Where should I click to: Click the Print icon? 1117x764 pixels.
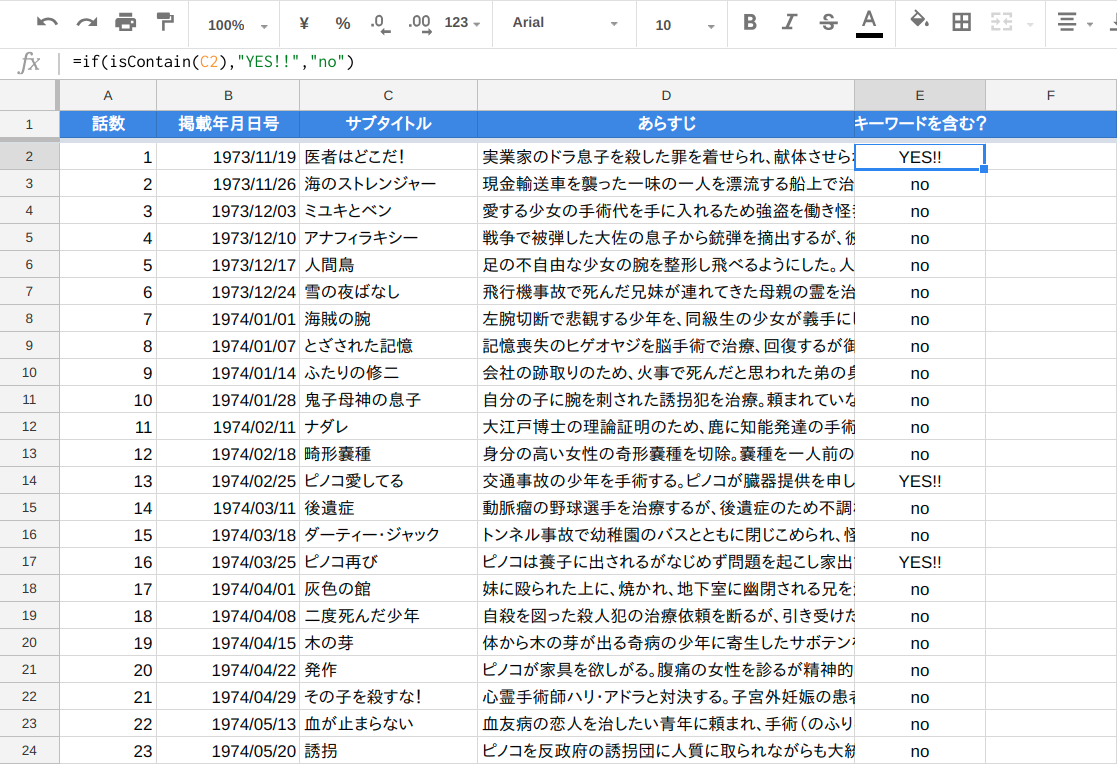[x=125, y=23]
